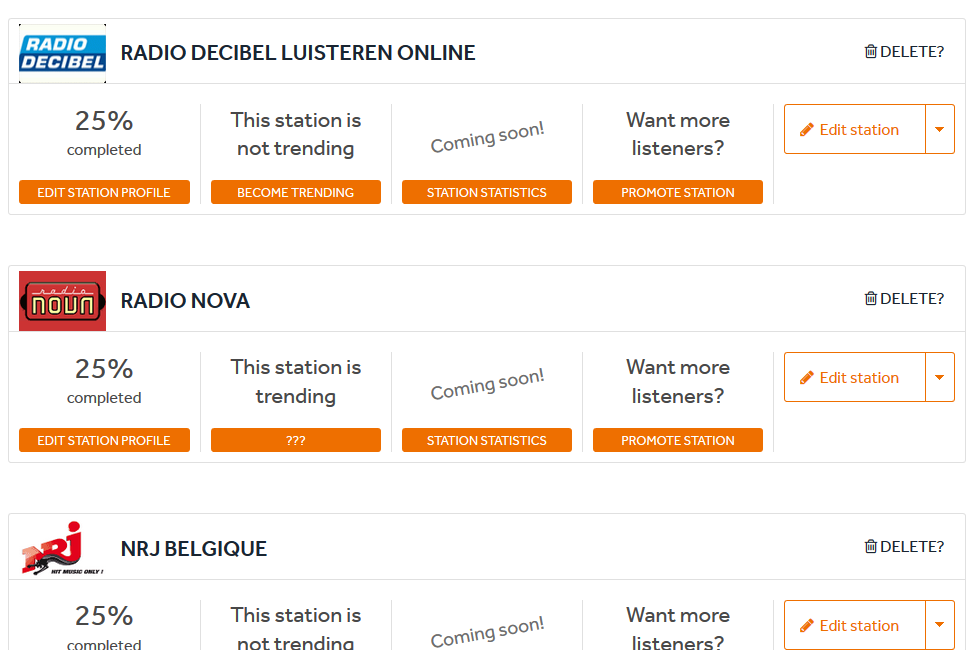Click the NRJ Belgique station logo
The width and height of the screenshot is (980, 650).
click(62, 548)
